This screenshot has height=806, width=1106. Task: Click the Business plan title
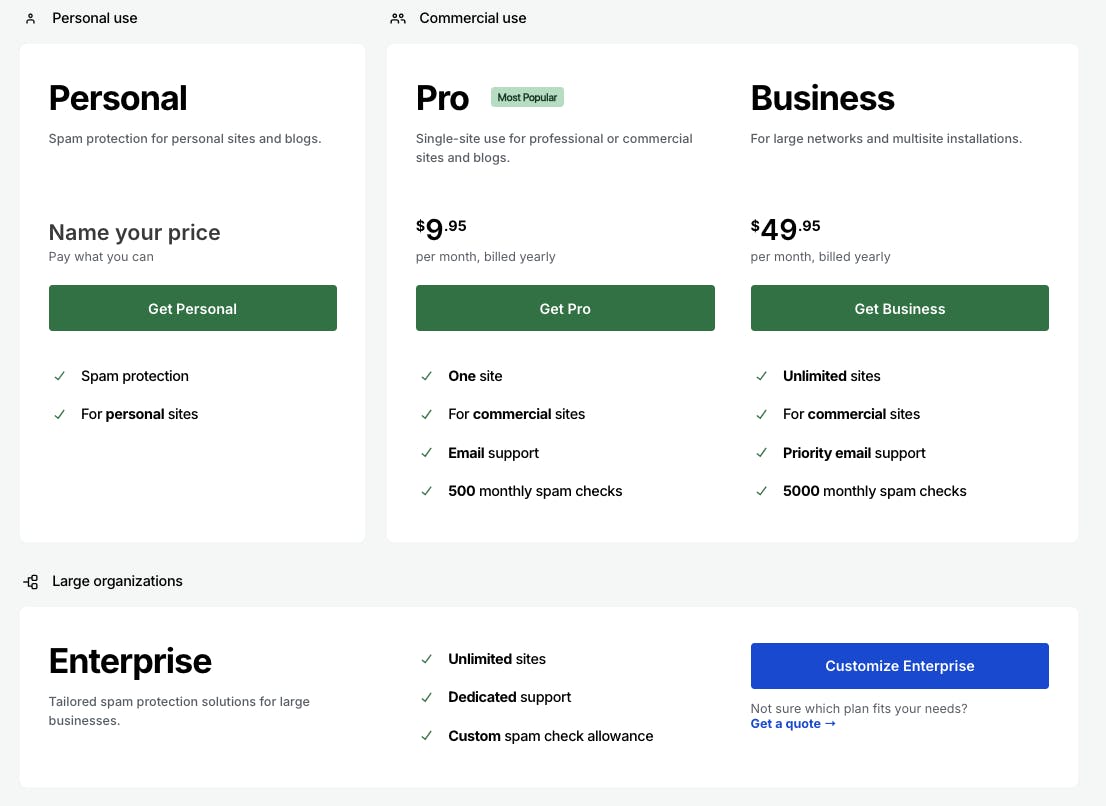(x=822, y=98)
